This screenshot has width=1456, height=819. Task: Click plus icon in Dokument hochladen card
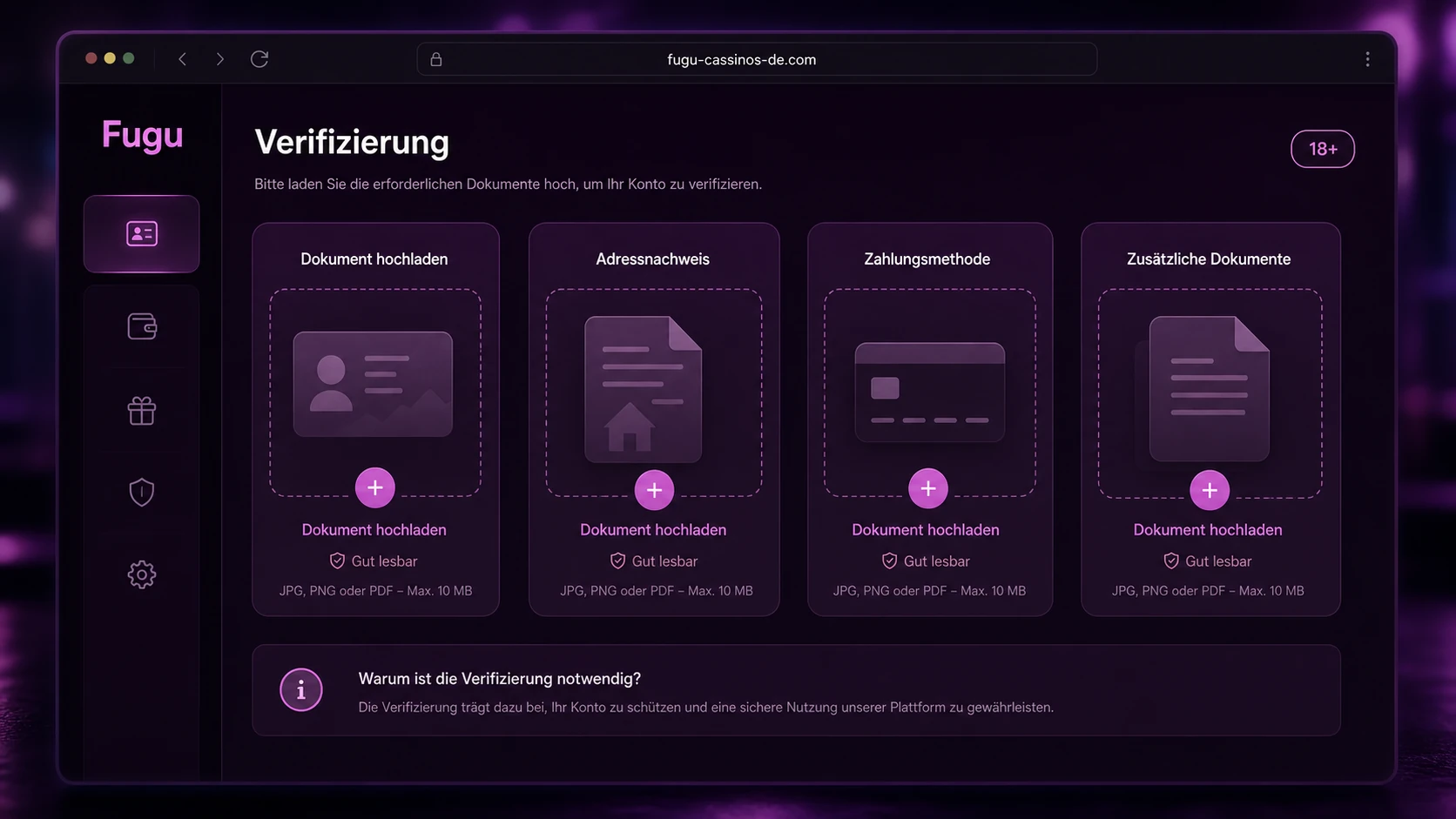coord(375,488)
